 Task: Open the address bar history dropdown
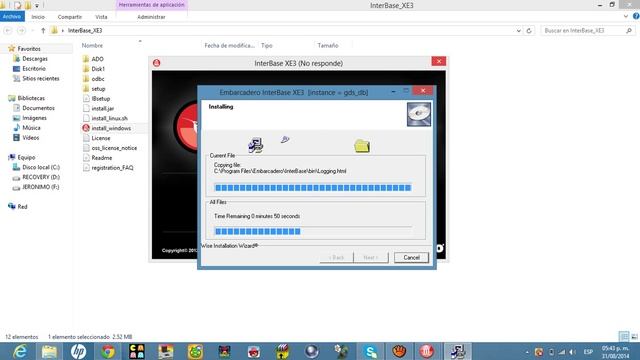518,31
